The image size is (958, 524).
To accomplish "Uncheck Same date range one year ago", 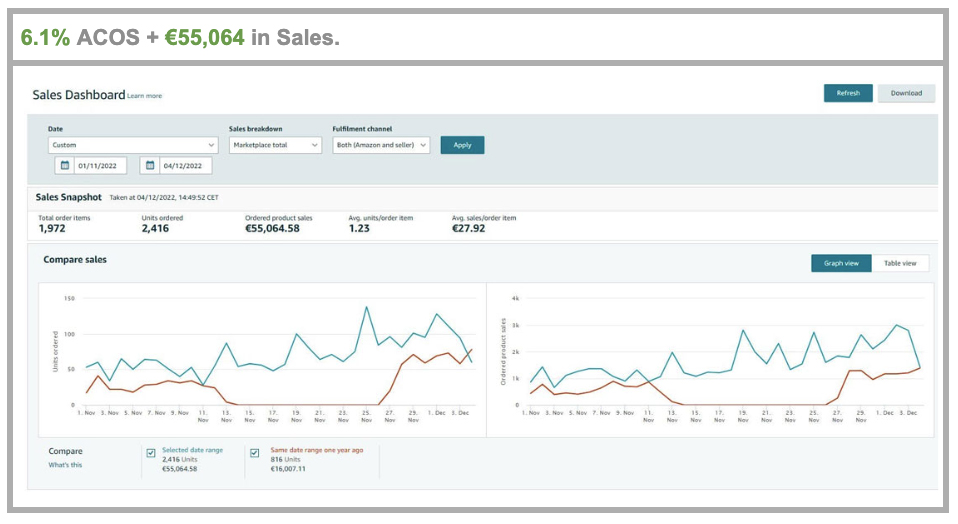I will tap(254, 453).
